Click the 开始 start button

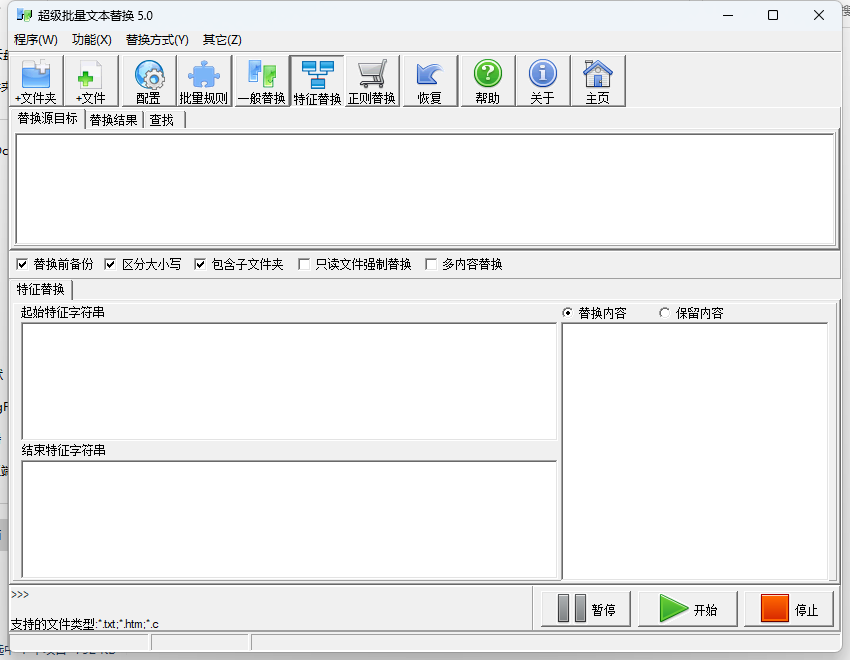click(688, 609)
